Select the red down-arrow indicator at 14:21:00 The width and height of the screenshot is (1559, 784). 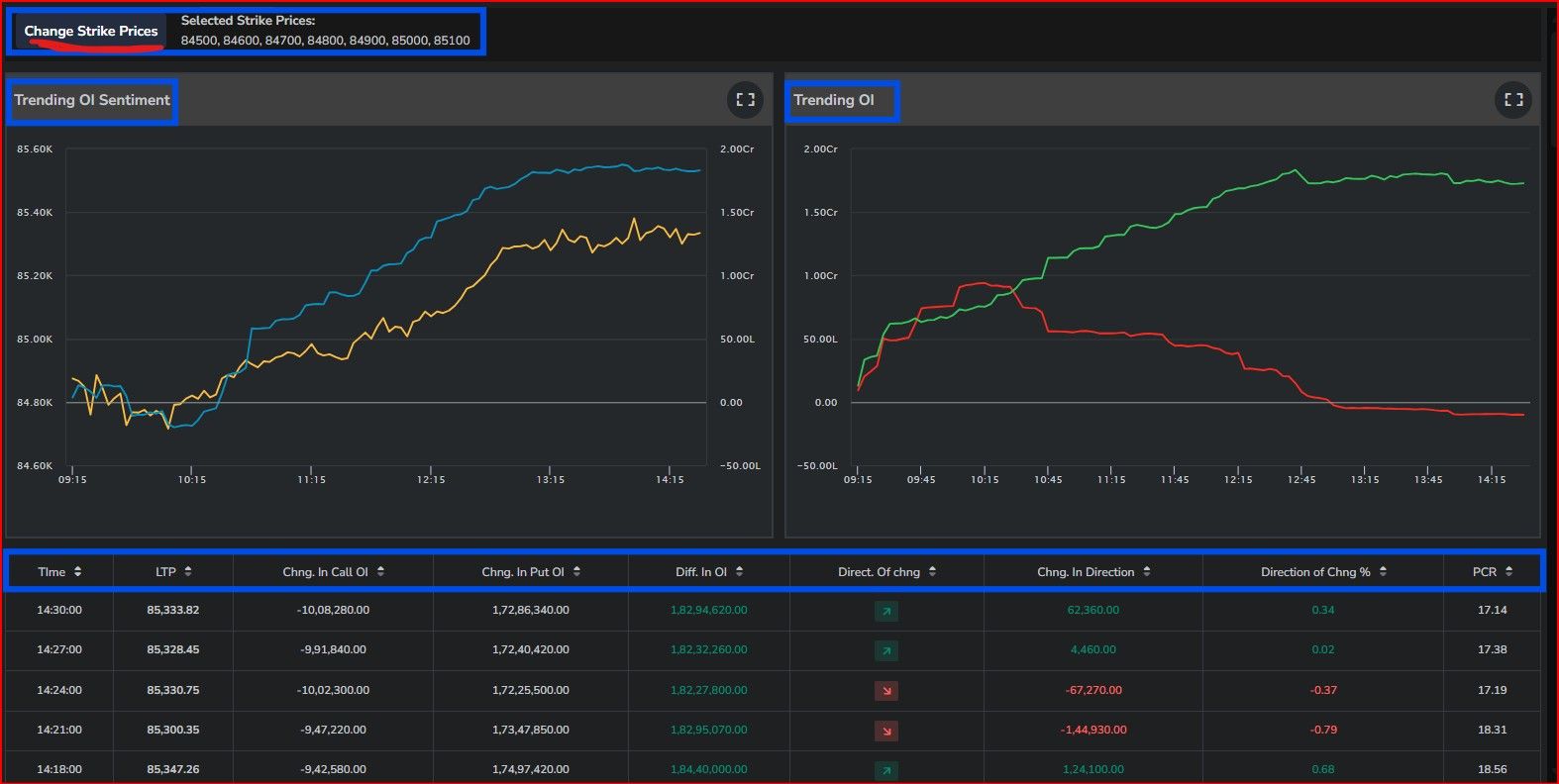coord(886,731)
